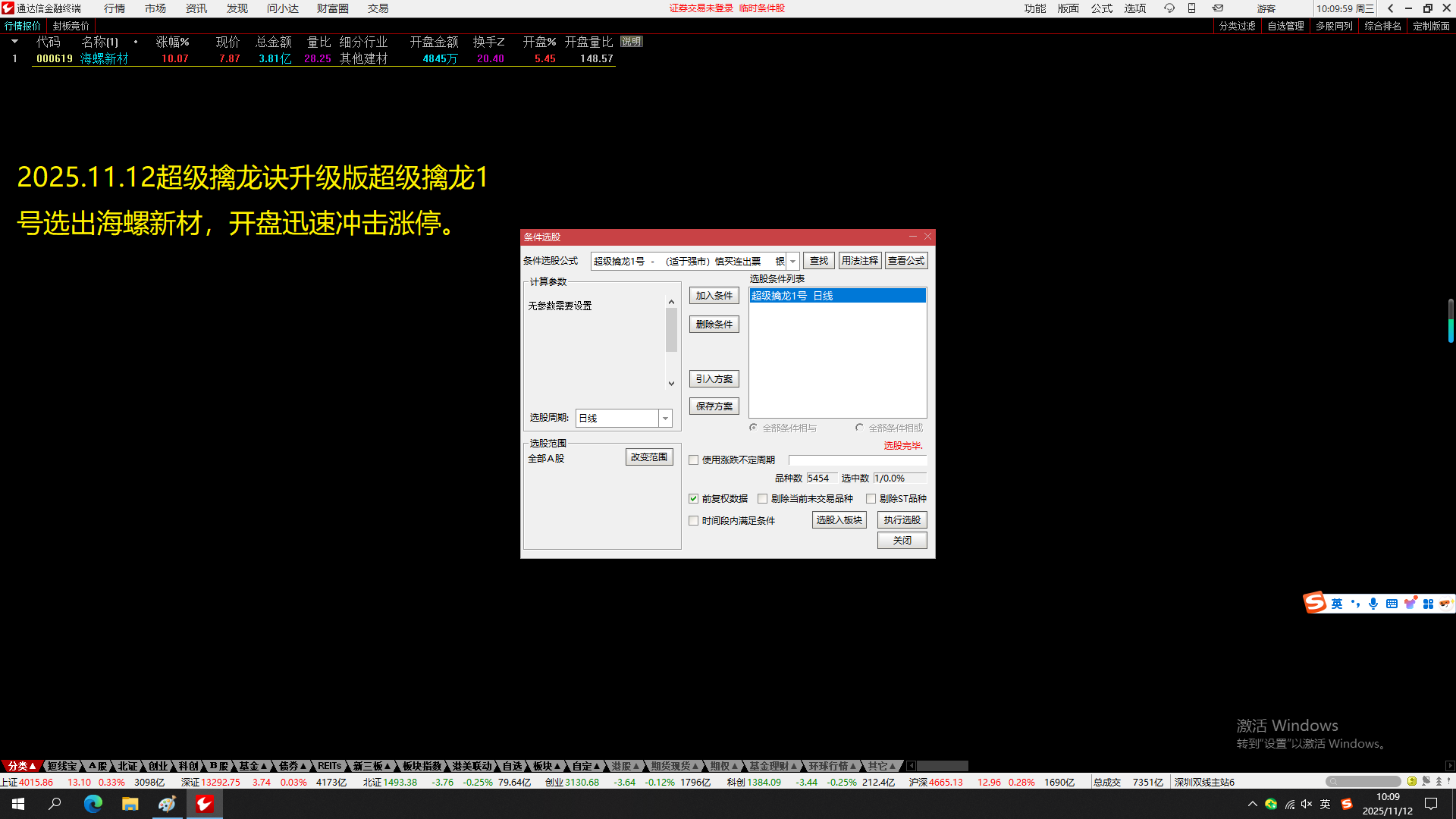Enable the 剔除ST品种 checkbox

tap(871, 498)
